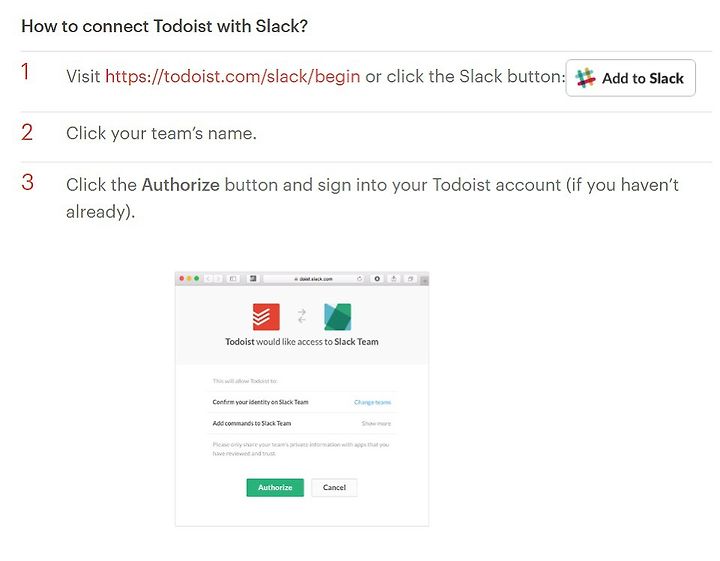Screen dimensions: 720x561
Task: Click the slack.com address bar field
Action: [314, 279]
